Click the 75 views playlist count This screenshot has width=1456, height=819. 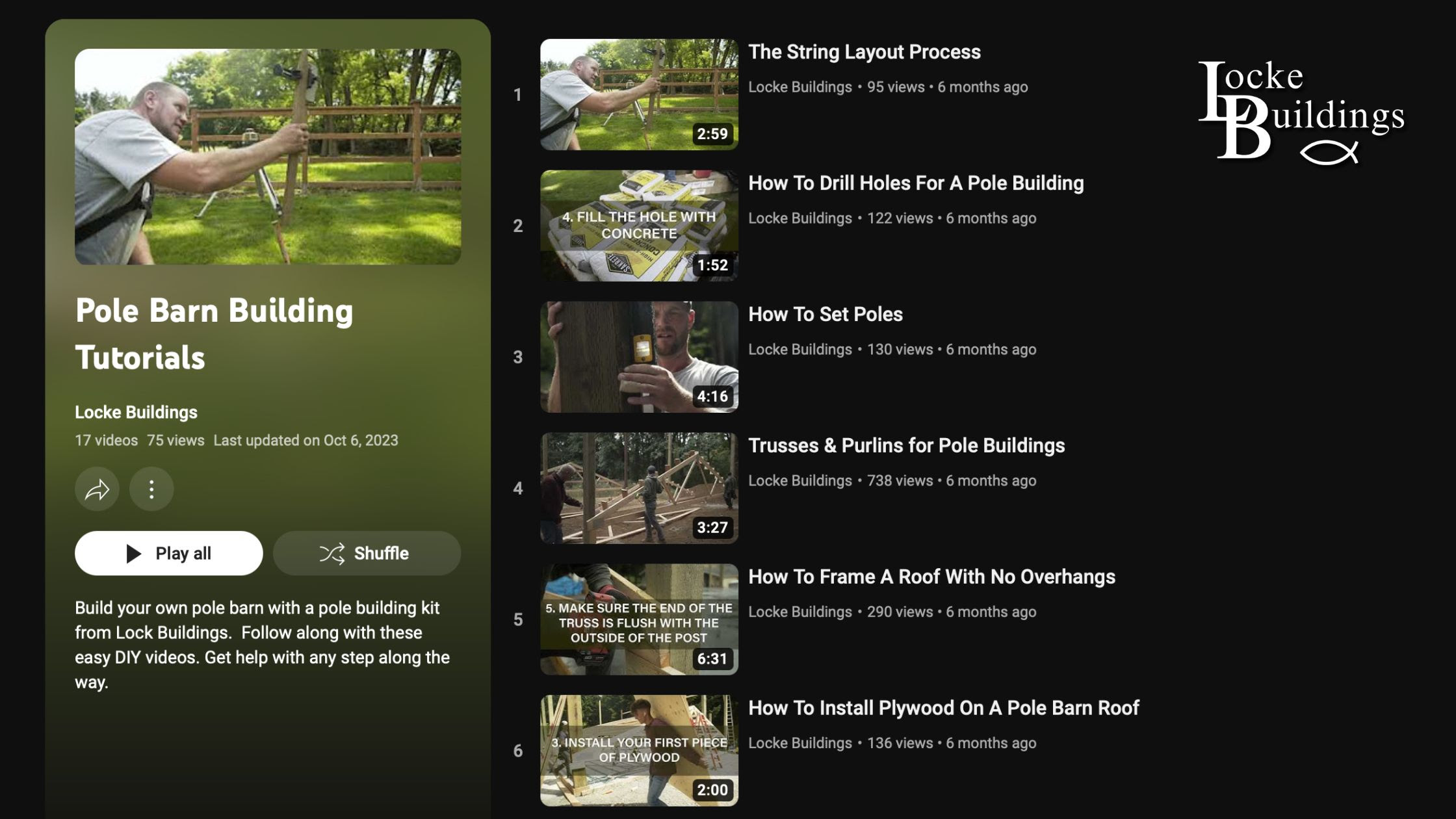click(x=175, y=441)
